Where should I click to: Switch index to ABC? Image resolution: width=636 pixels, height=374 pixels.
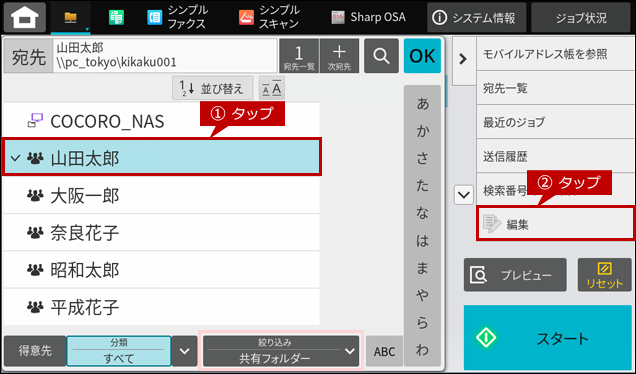click(x=384, y=351)
